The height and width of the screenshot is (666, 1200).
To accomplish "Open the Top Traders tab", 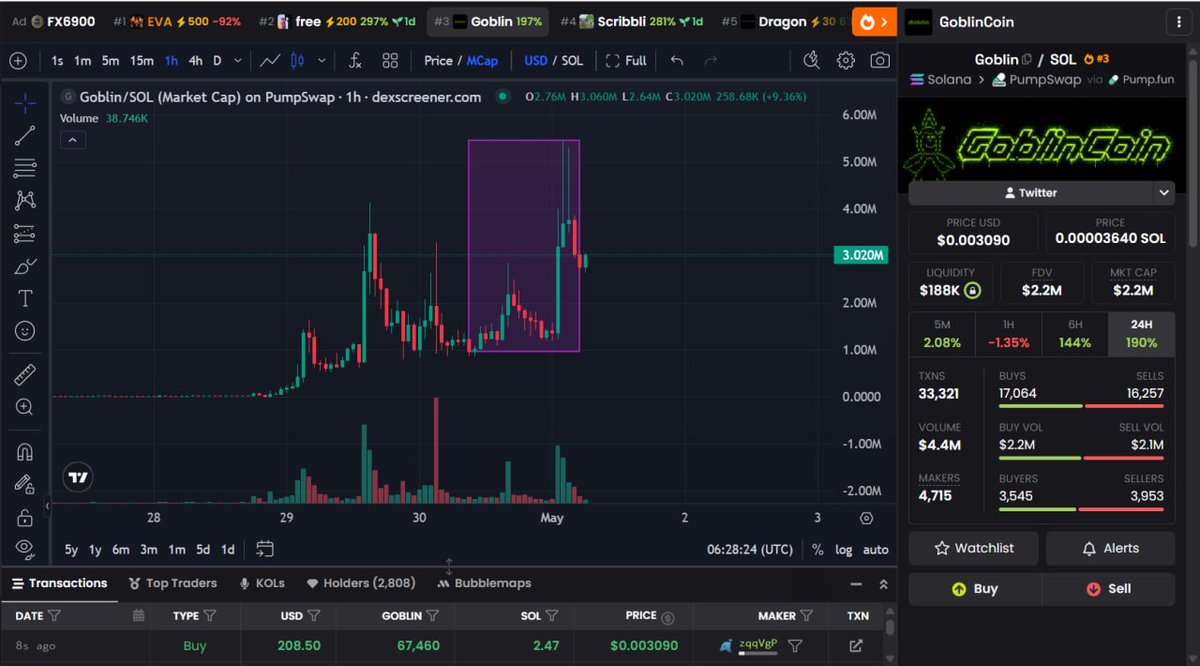I will 174,583.
